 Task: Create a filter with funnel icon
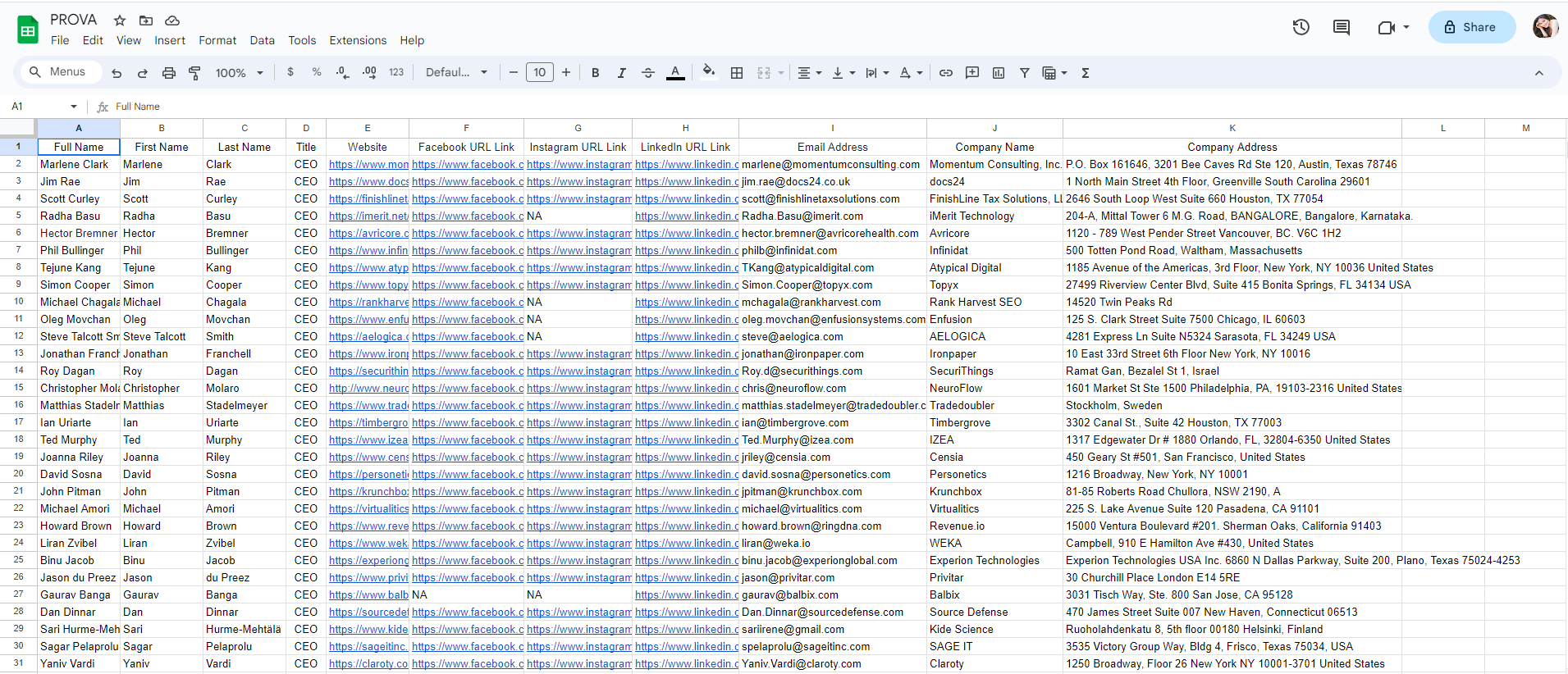coord(1025,73)
